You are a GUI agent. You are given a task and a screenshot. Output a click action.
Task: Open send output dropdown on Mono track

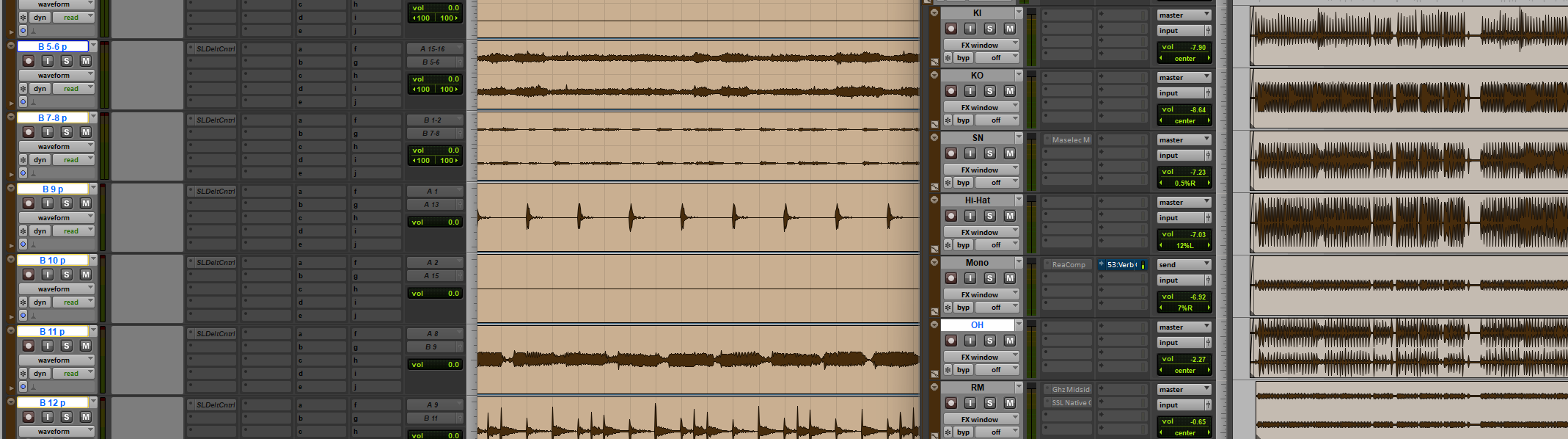point(1184,264)
